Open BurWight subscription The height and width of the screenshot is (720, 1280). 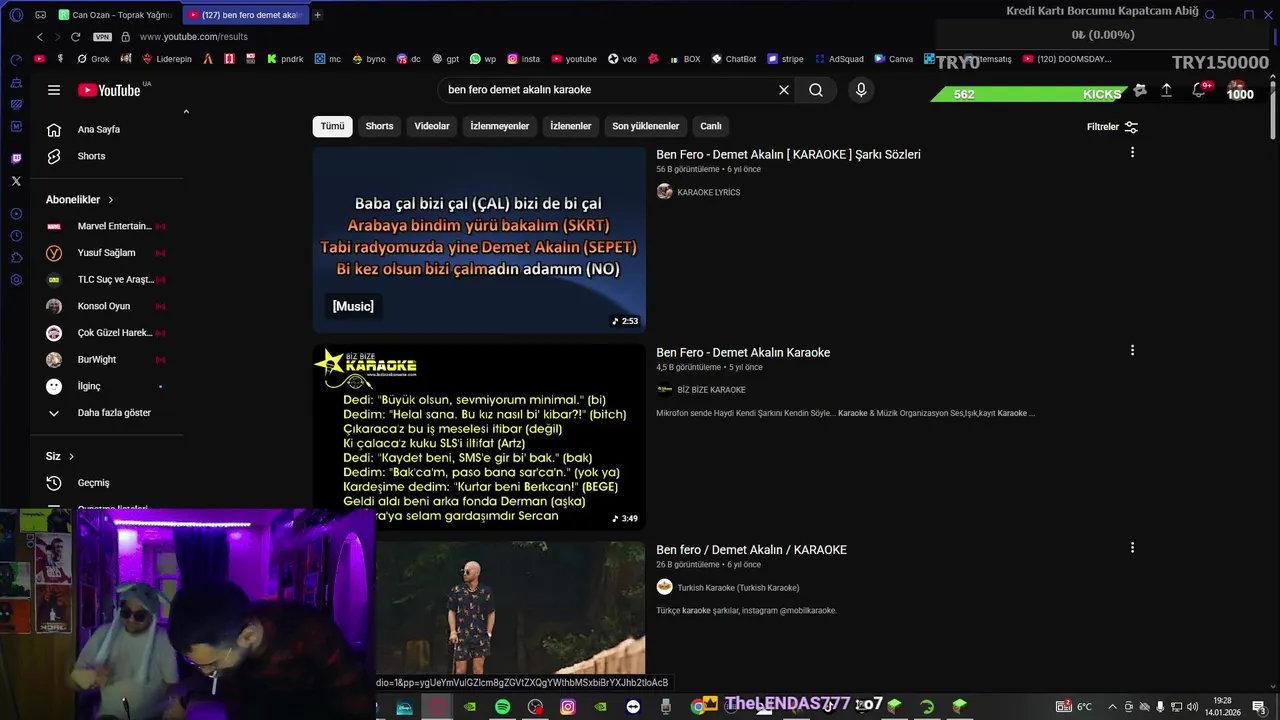click(106, 359)
